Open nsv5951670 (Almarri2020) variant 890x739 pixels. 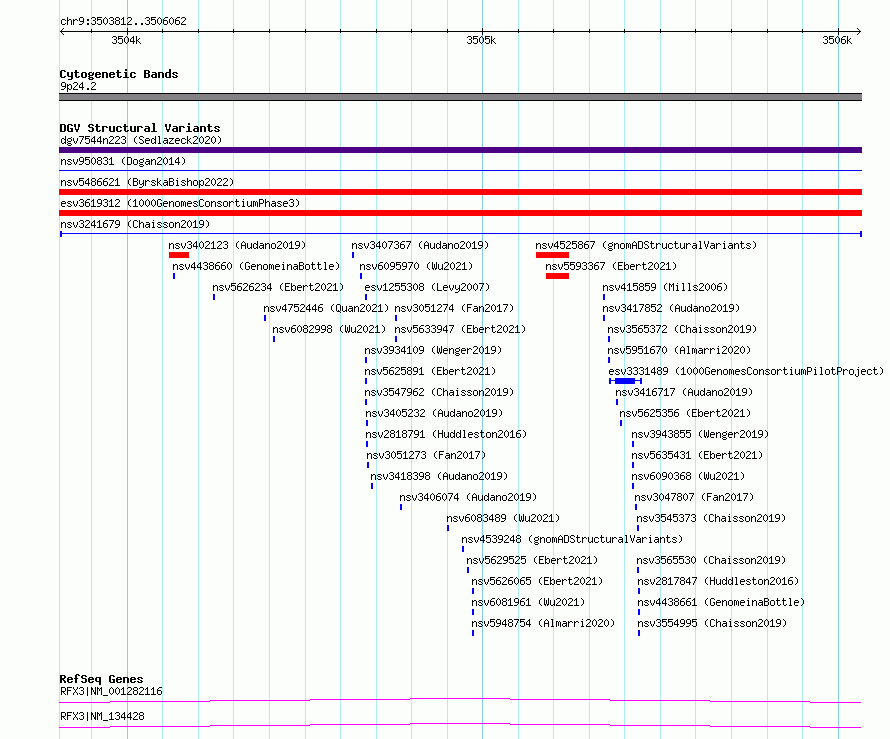pyautogui.click(x=679, y=350)
